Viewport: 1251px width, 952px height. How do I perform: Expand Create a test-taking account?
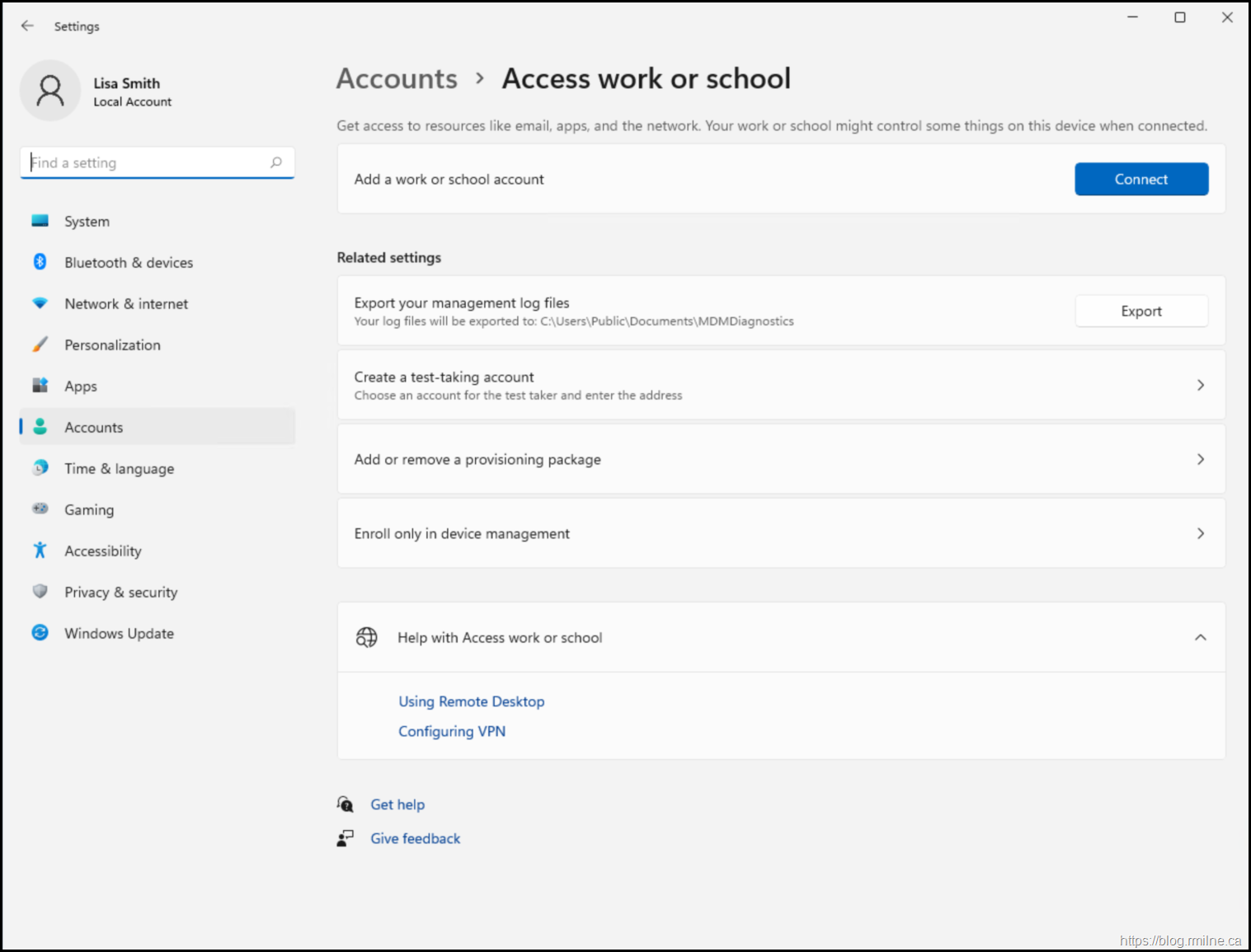(x=1200, y=385)
